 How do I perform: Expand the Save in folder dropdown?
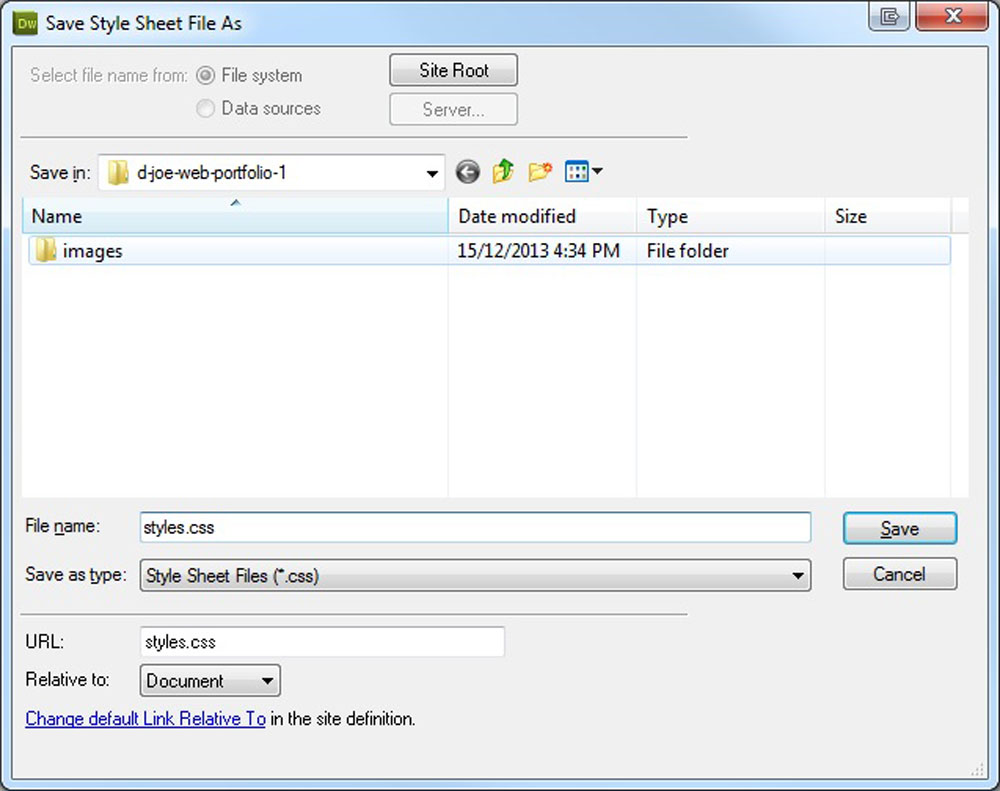[x=432, y=174]
